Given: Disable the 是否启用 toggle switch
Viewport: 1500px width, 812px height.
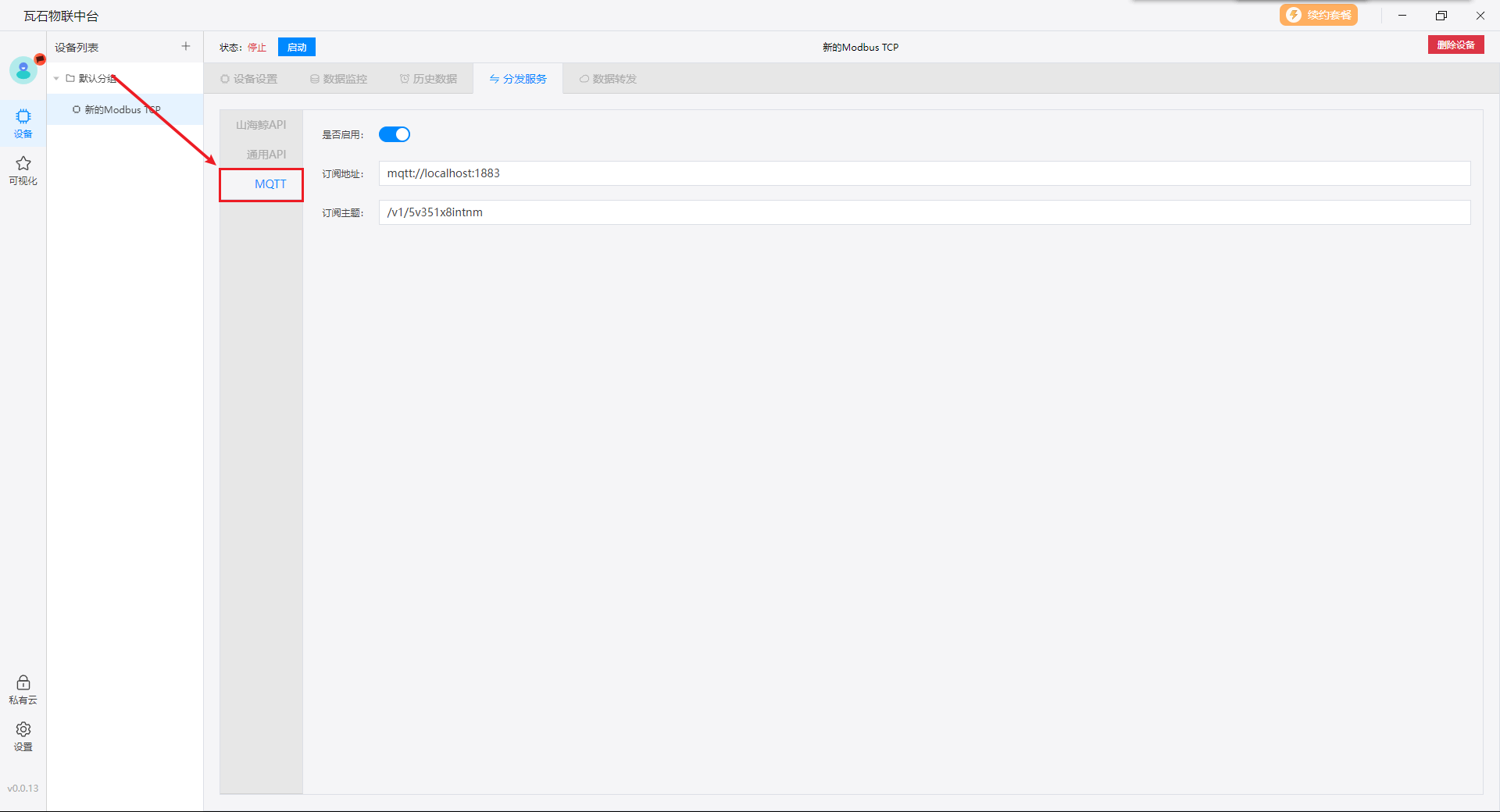Looking at the screenshot, I should pyautogui.click(x=395, y=134).
